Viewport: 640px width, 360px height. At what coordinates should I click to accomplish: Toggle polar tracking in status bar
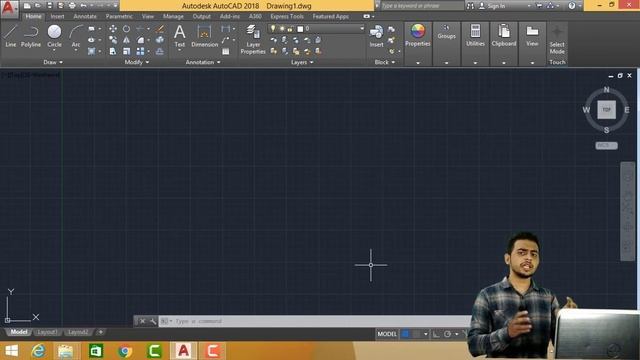pos(447,334)
